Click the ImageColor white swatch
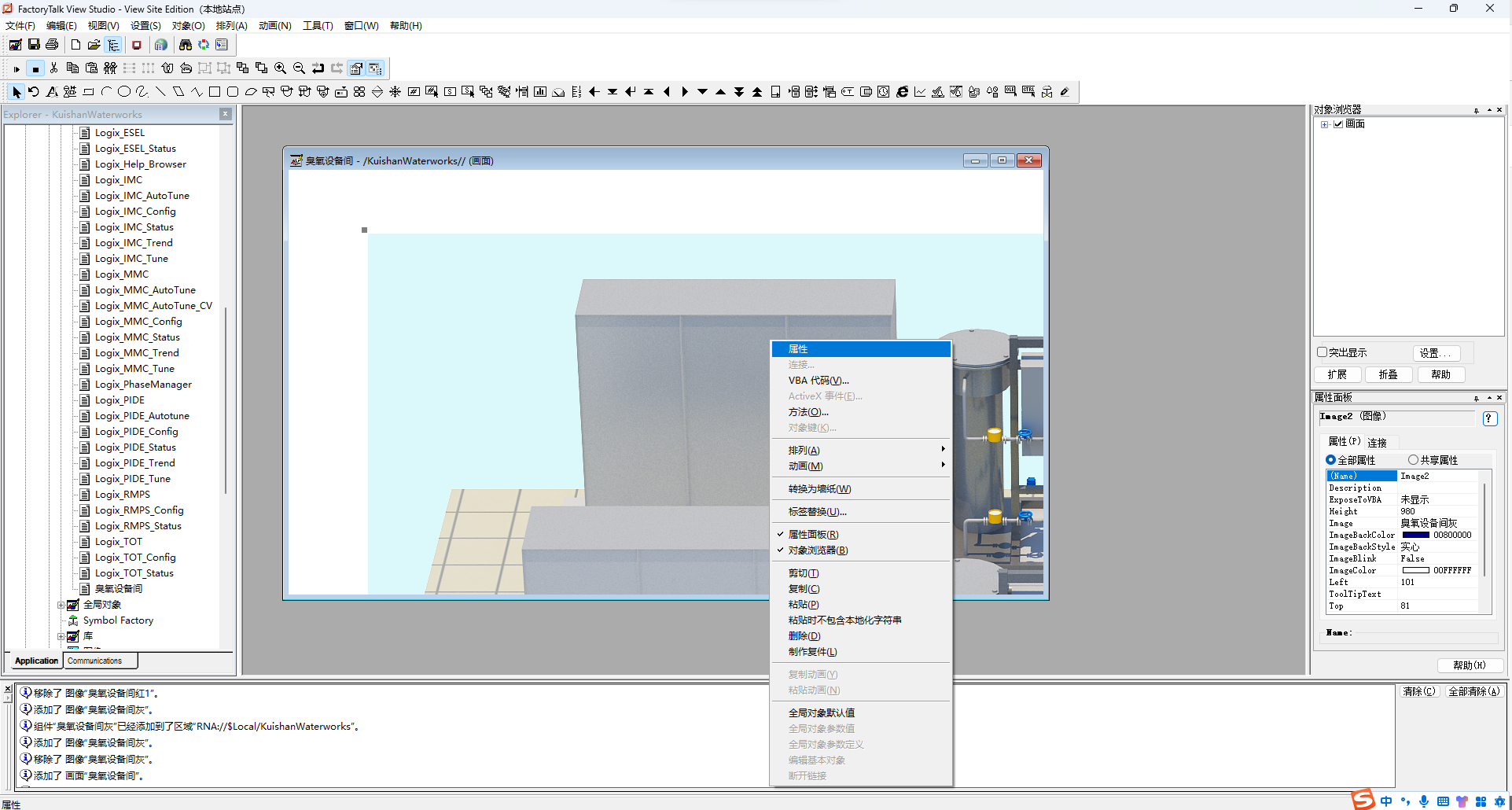Screen dimensions: 1512x810 tap(1416, 570)
